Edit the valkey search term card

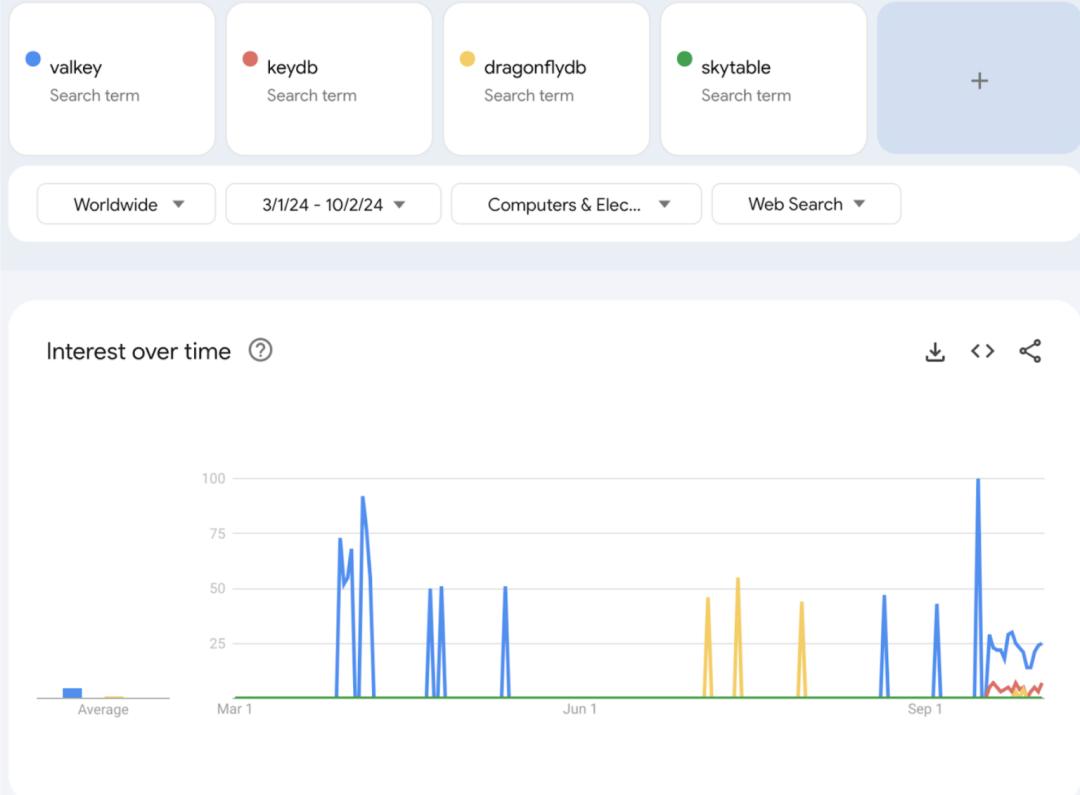[x=112, y=79]
